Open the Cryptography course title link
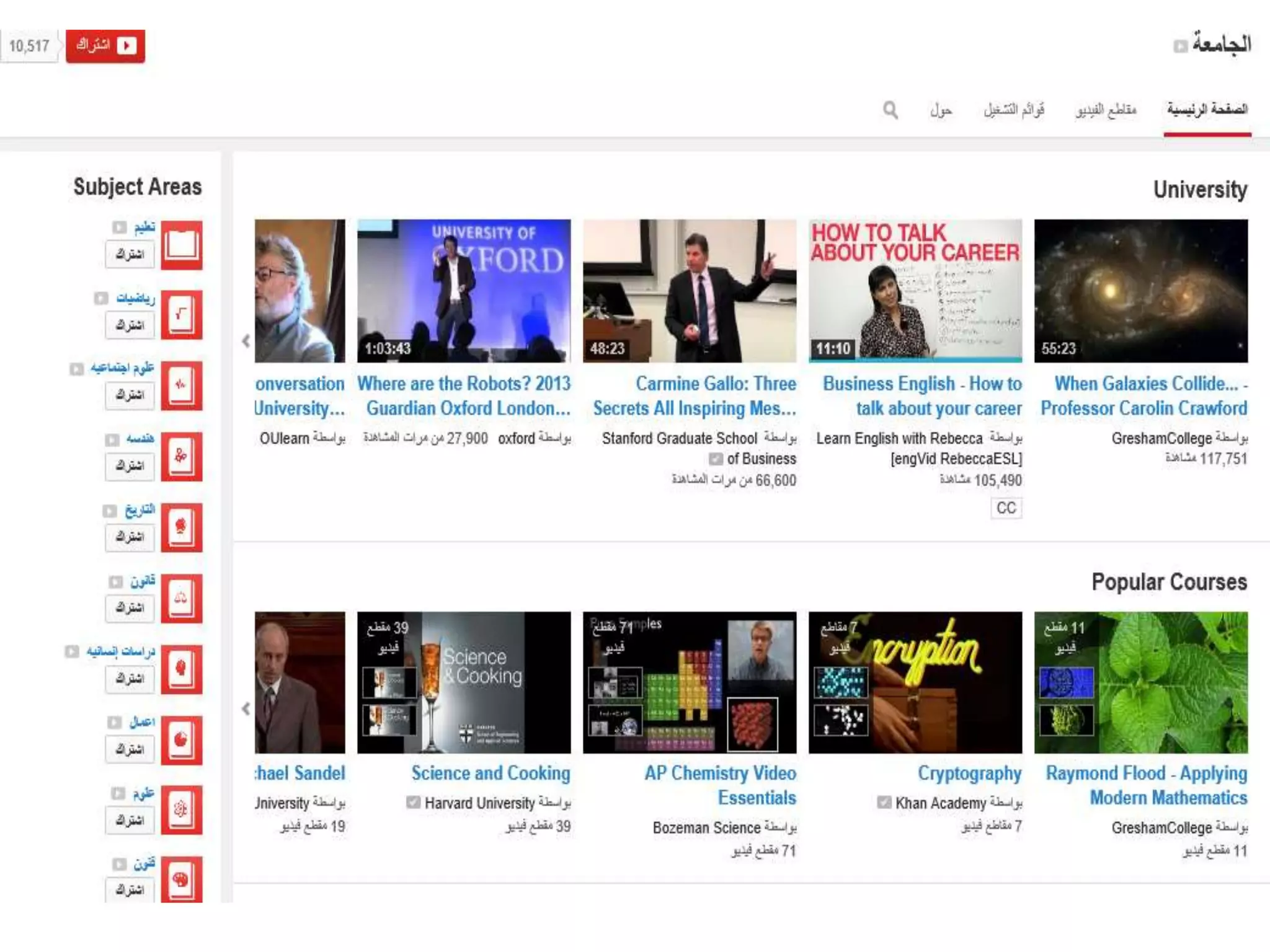 969,773
